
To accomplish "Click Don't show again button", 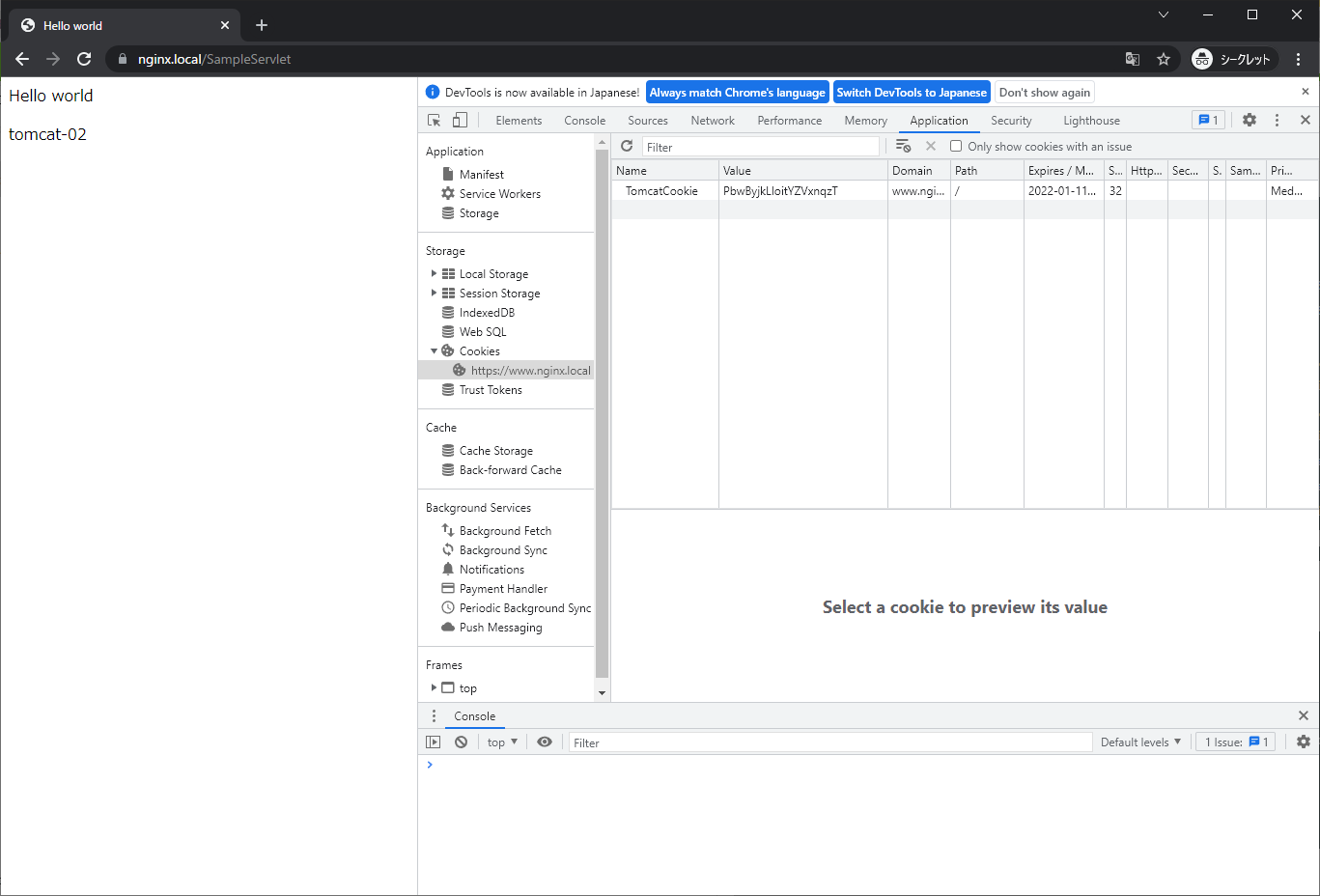I will 1045,93.
